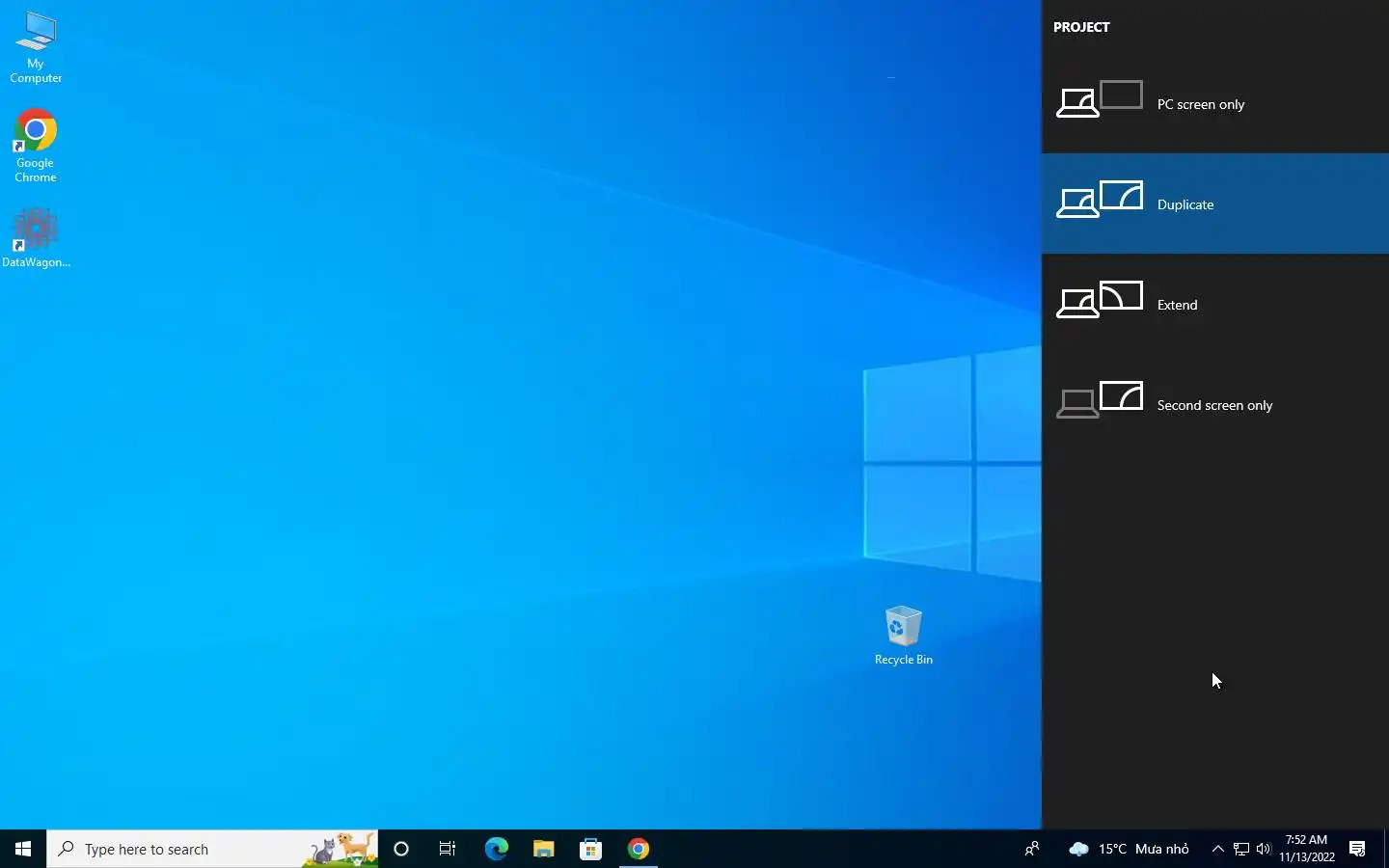Viewport: 1389px width, 868px height.
Task: Click the Type here to search box
Action: coord(212,849)
